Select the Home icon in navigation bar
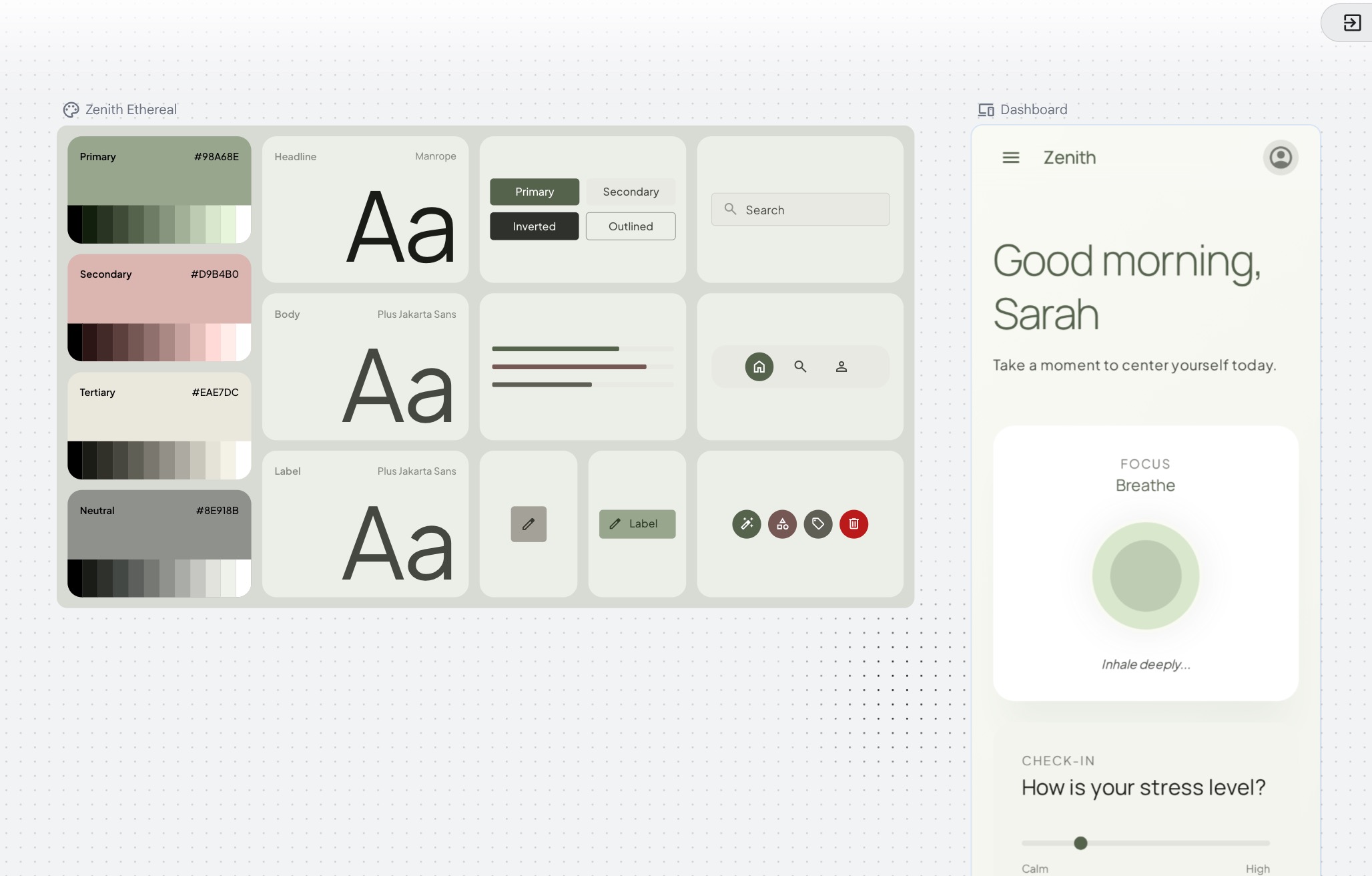The image size is (1372, 876). (759, 367)
